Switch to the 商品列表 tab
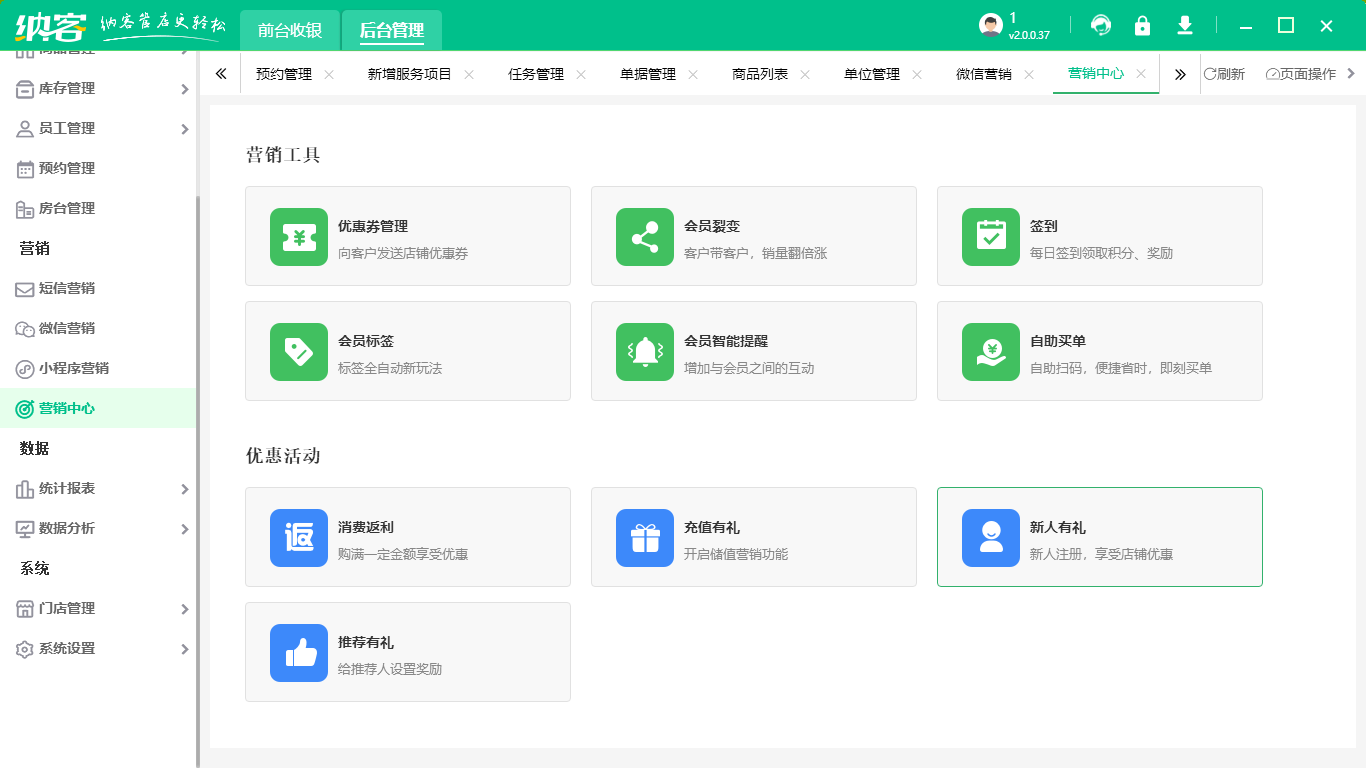 760,74
